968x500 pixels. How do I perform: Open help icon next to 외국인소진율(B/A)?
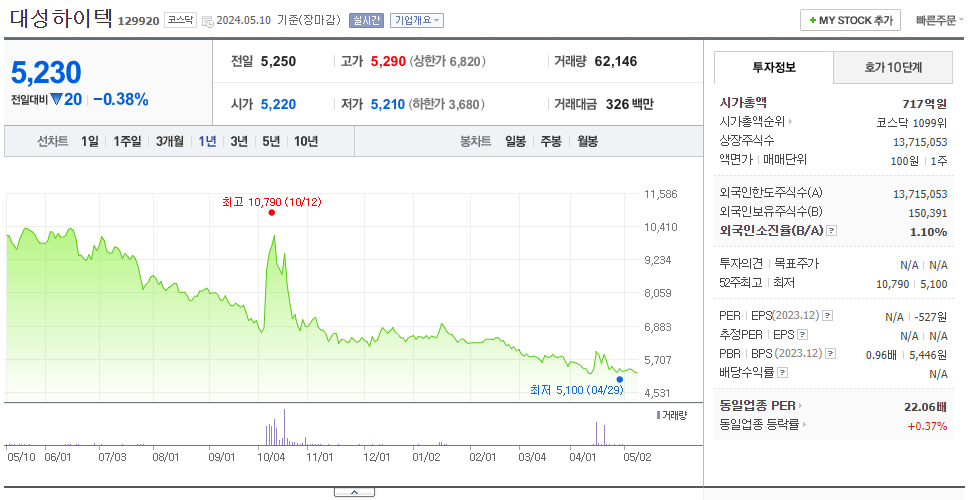832,231
